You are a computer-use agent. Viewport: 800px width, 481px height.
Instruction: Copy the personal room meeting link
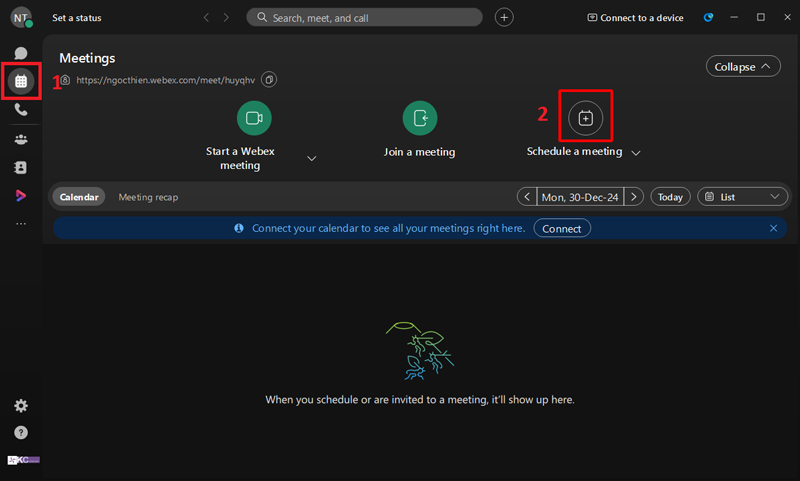tap(269, 80)
